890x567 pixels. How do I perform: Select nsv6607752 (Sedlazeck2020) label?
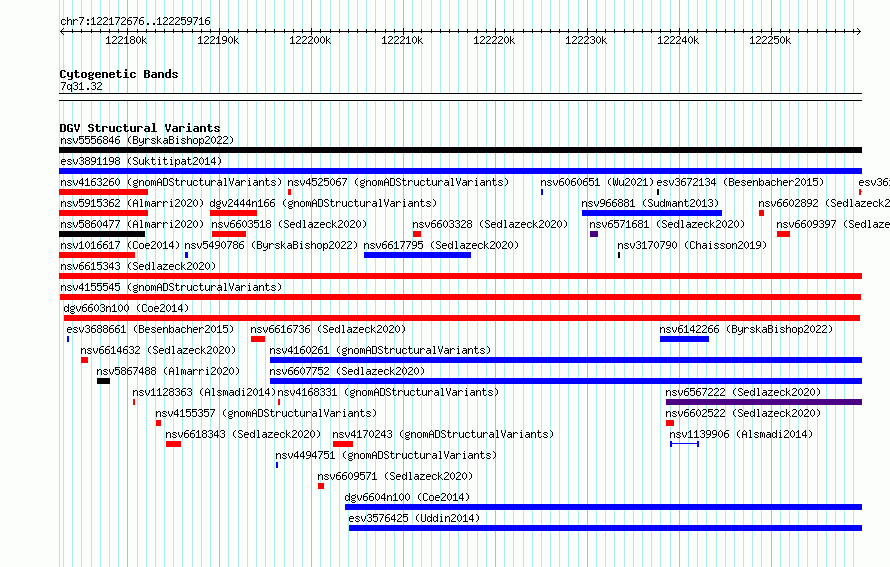347,371
